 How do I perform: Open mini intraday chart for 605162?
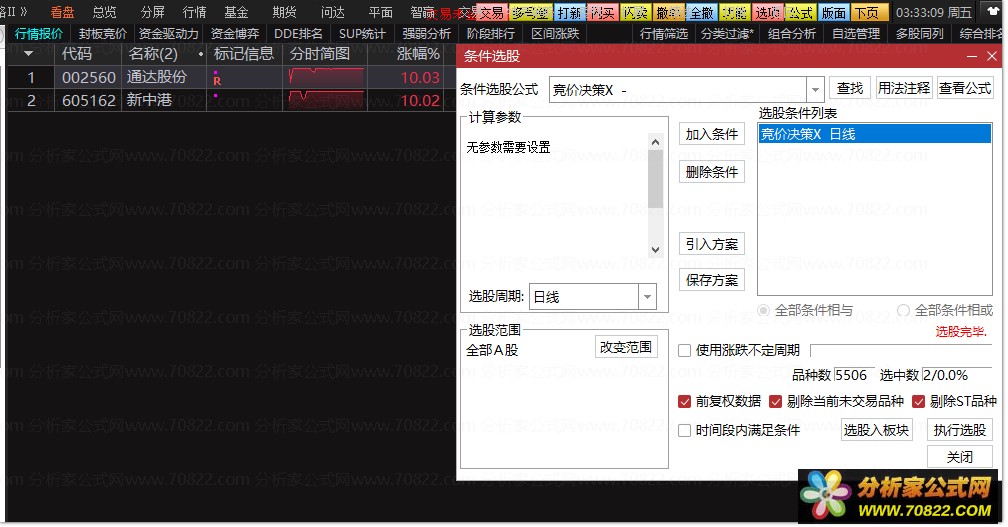[x=327, y=100]
